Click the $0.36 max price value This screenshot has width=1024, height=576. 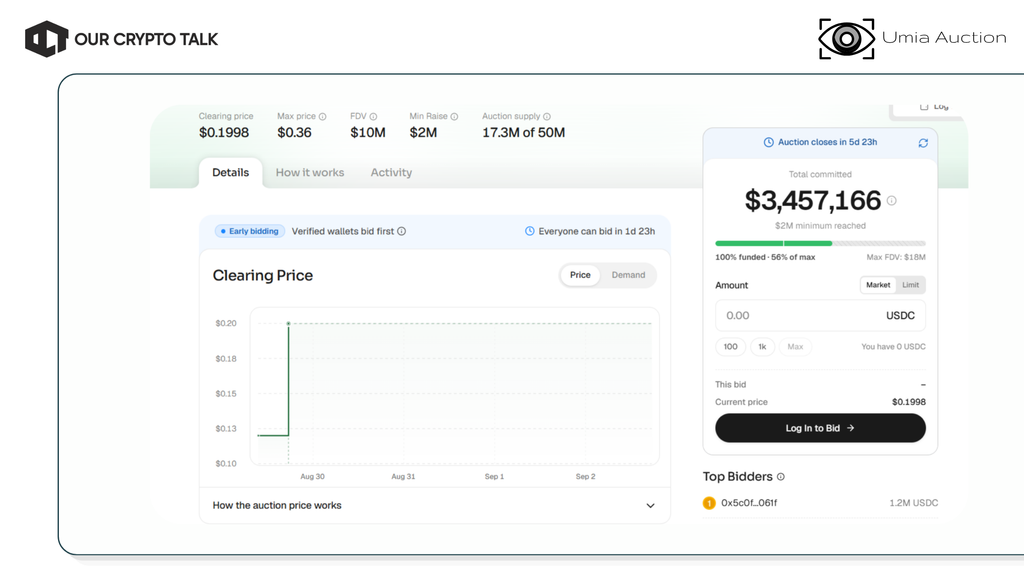coord(295,133)
